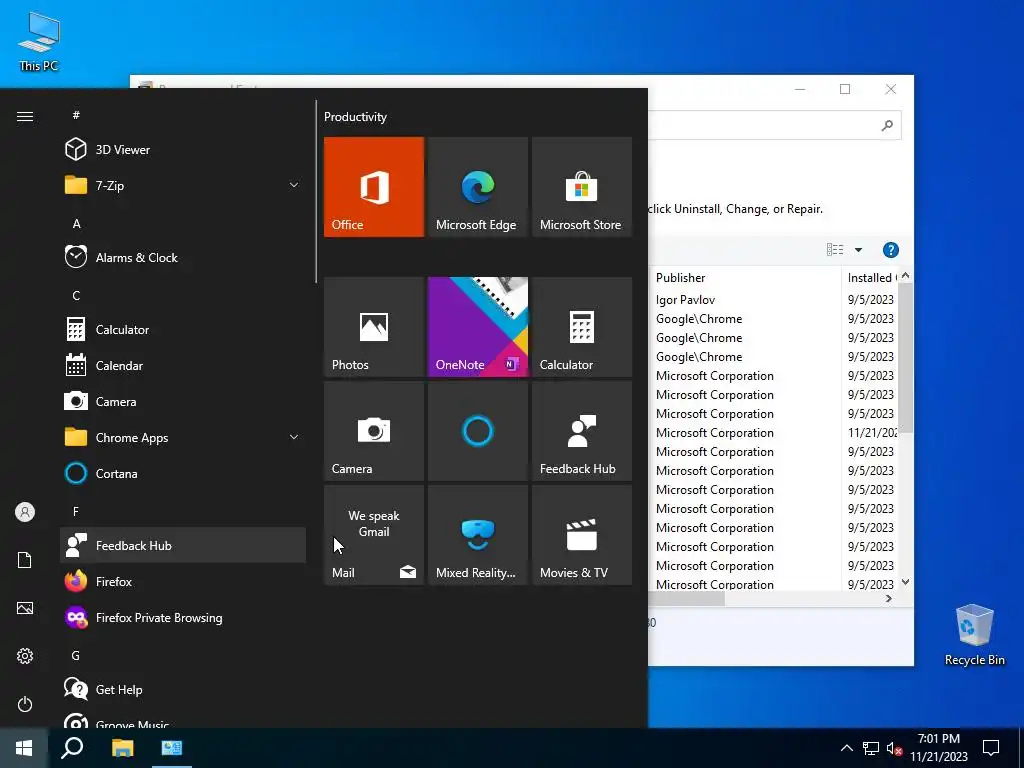Open Alarms & Clock in the app list
The height and width of the screenshot is (768, 1024).
tap(183, 257)
